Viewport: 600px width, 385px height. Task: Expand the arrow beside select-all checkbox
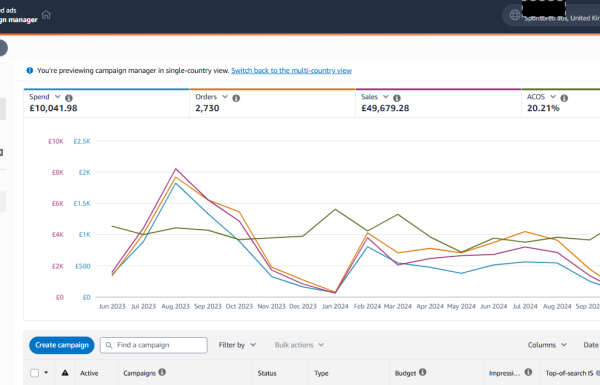(x=46, y=372)
